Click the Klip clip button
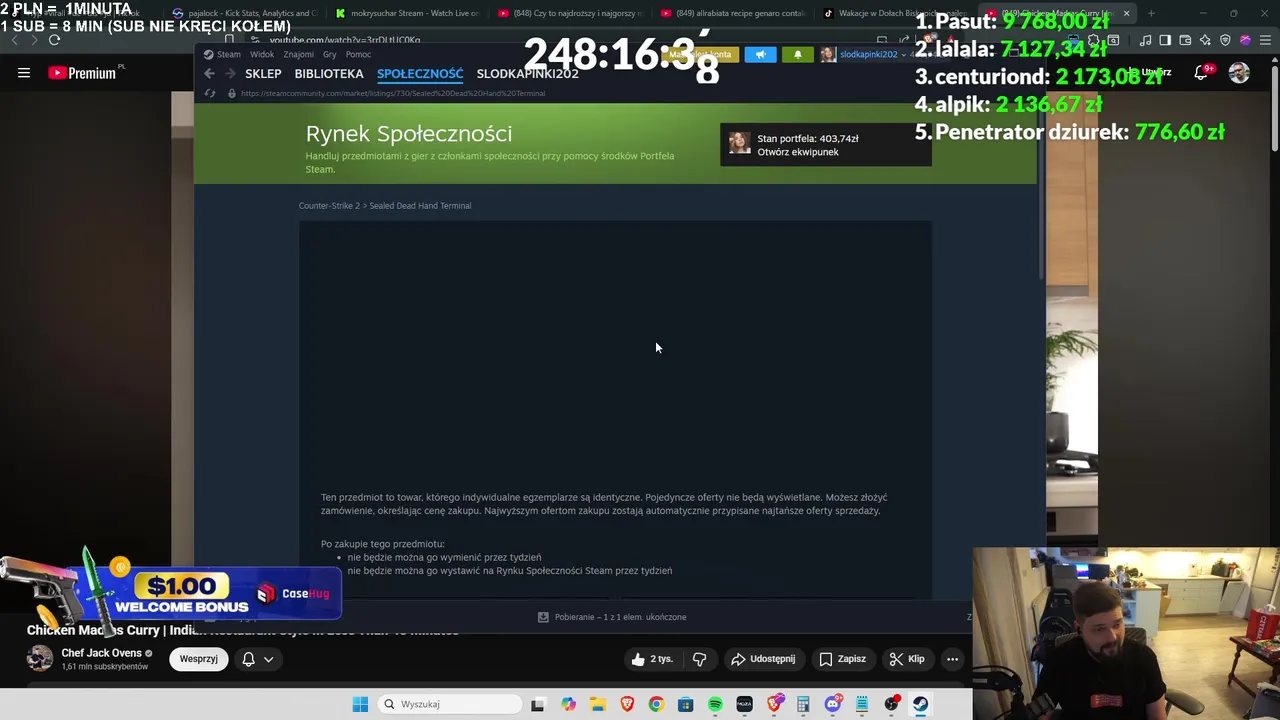1280x720 pixels. click(907, 659)
